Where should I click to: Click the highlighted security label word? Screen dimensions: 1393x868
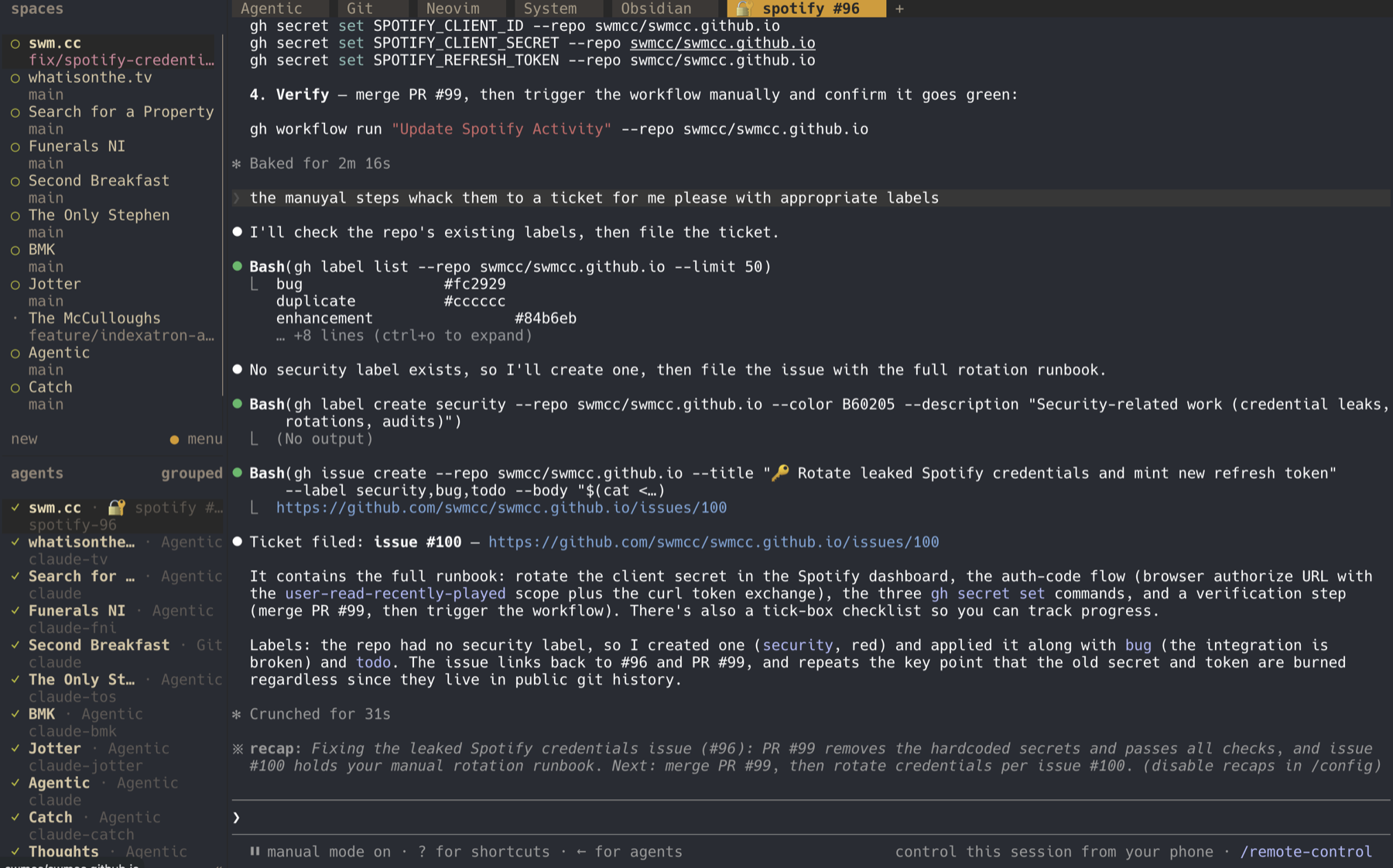tap(798, 645)
